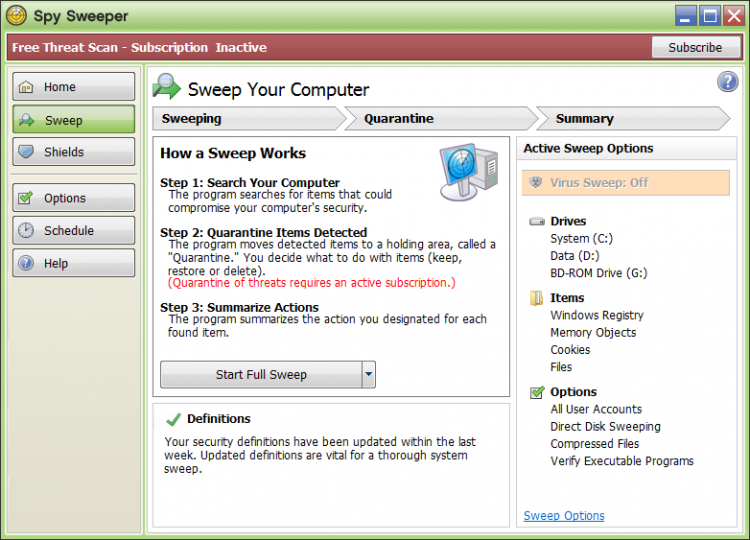Open the Shields section
Image resolution: width=750 pixels, height=540 pixels.
[74, 152]
